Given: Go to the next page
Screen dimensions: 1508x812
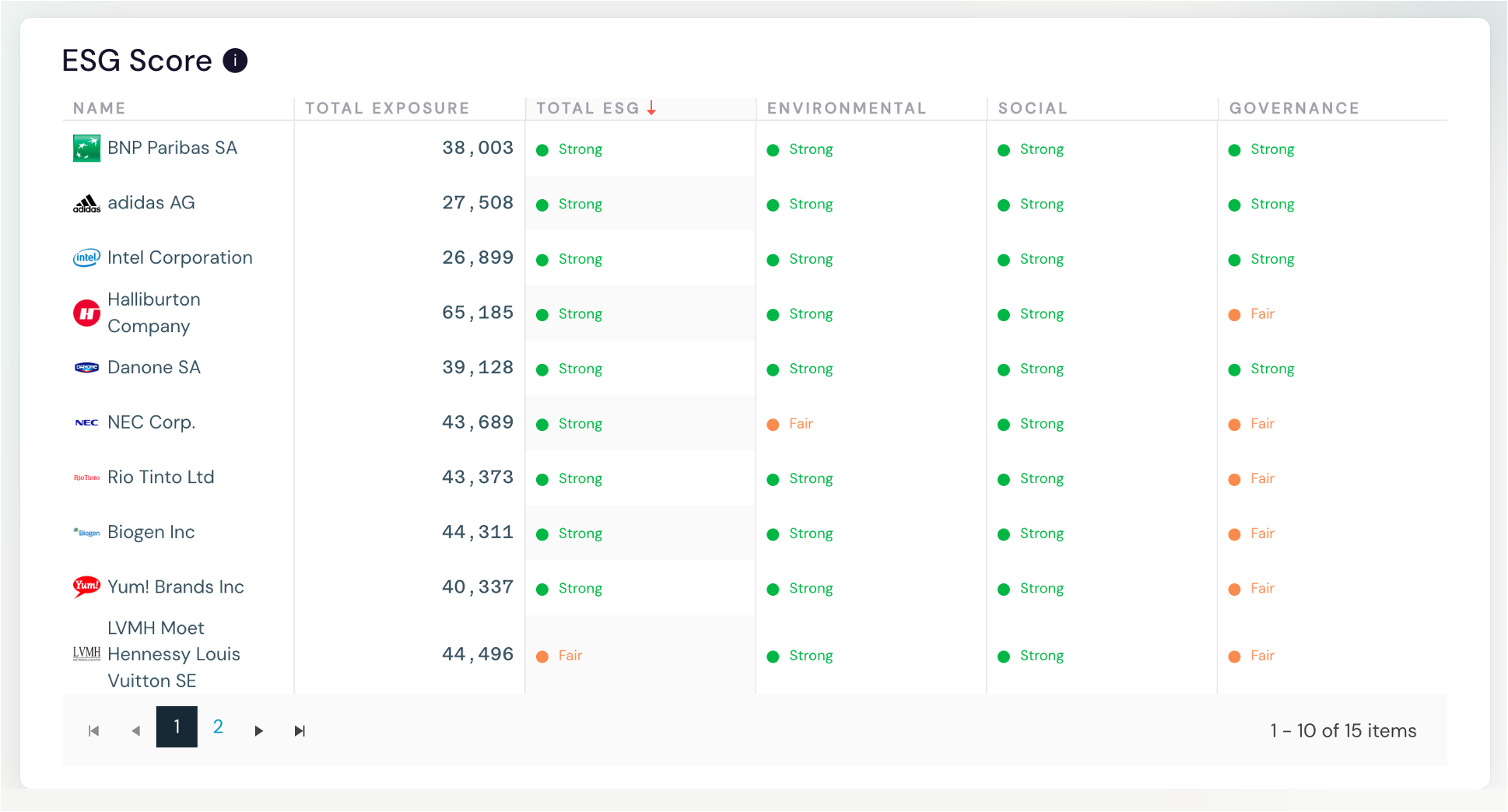Looking at the screenshot, I should pos(258,730).
